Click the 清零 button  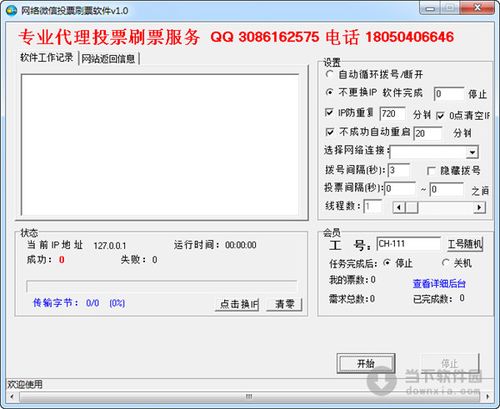284,304
